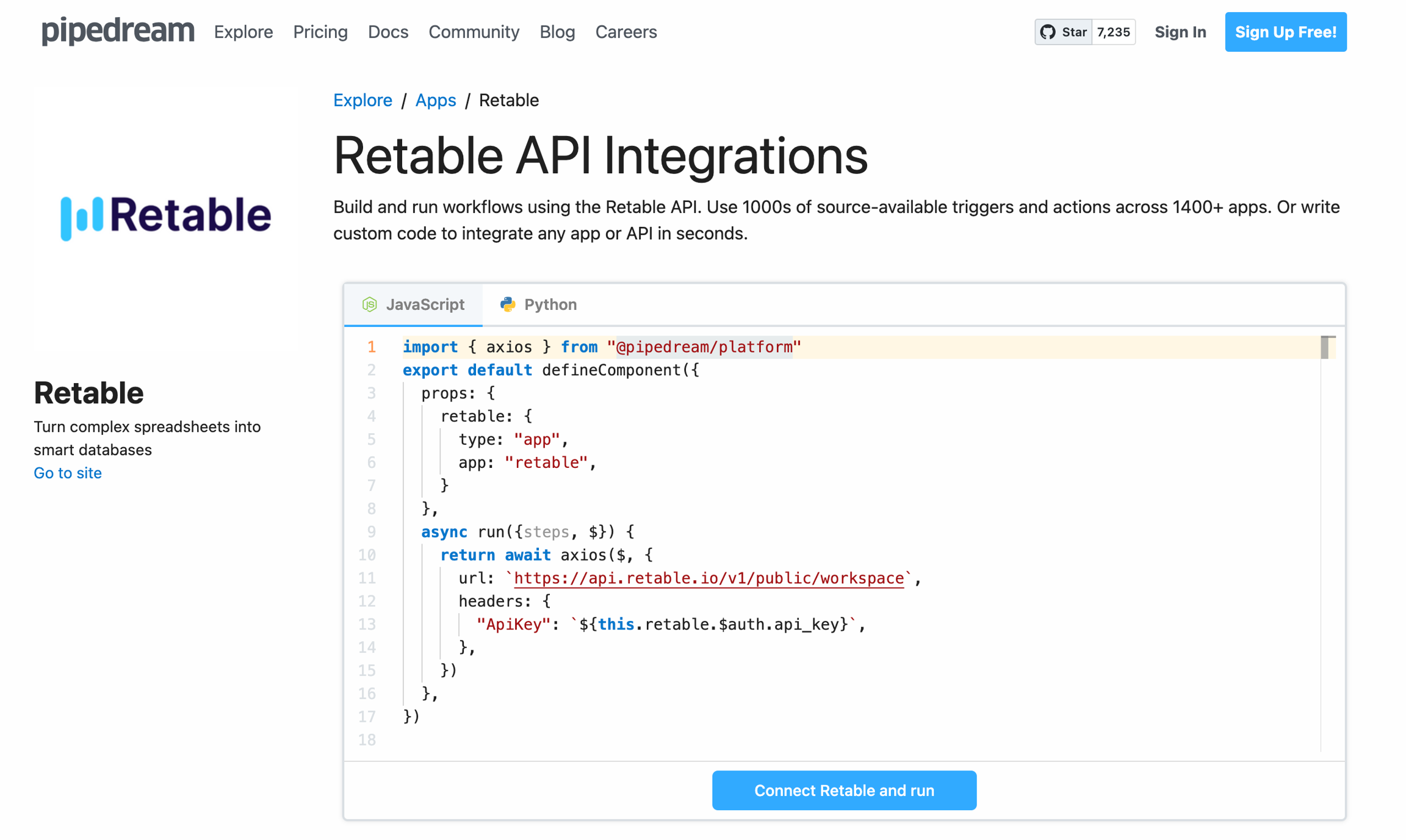
Task: Open the Pricing page
Action: coord(320,32)
